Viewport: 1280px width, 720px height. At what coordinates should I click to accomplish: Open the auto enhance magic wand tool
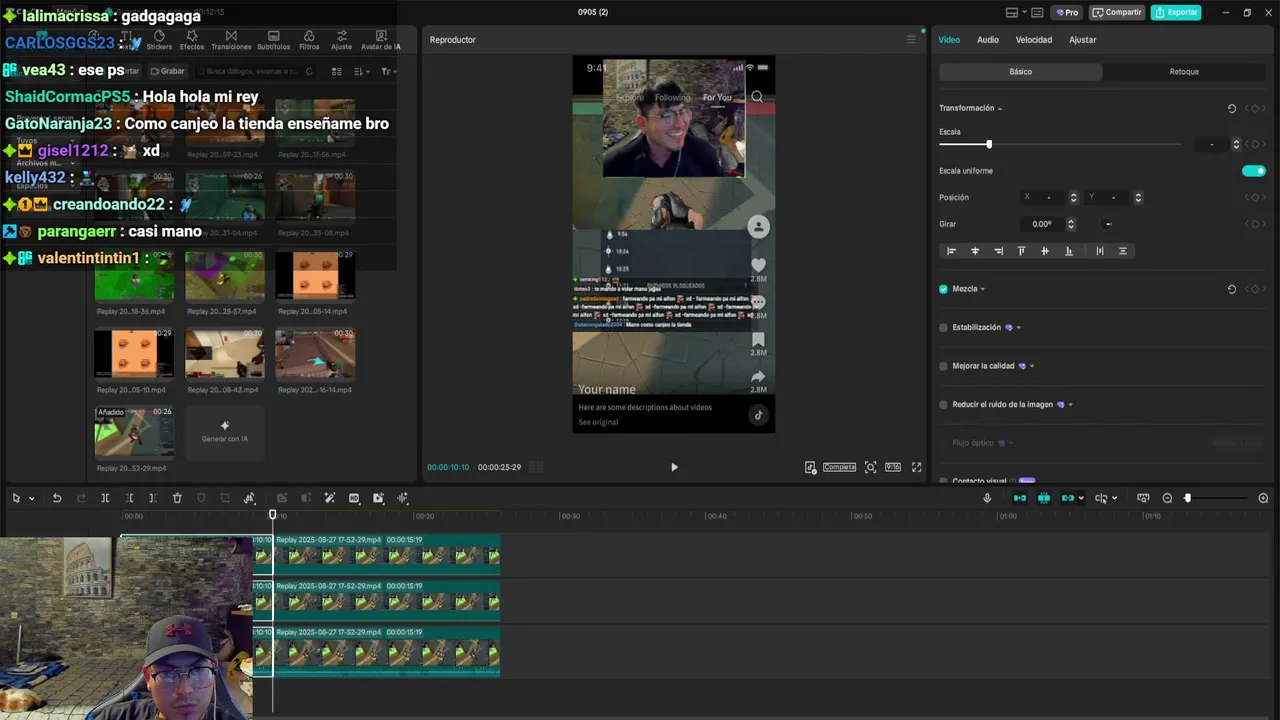(330, 498)
